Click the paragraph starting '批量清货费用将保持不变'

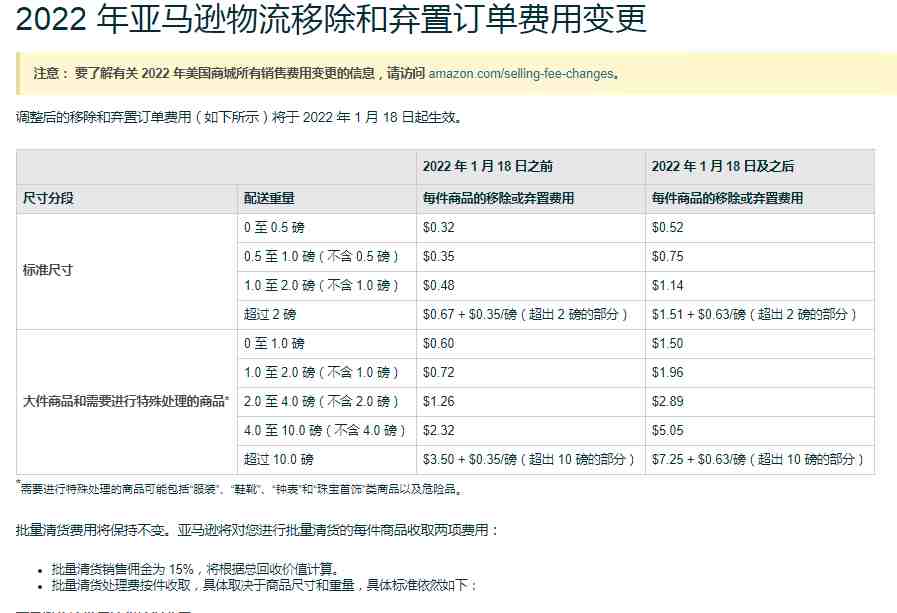pyautogui.click(x=257, y=530)
